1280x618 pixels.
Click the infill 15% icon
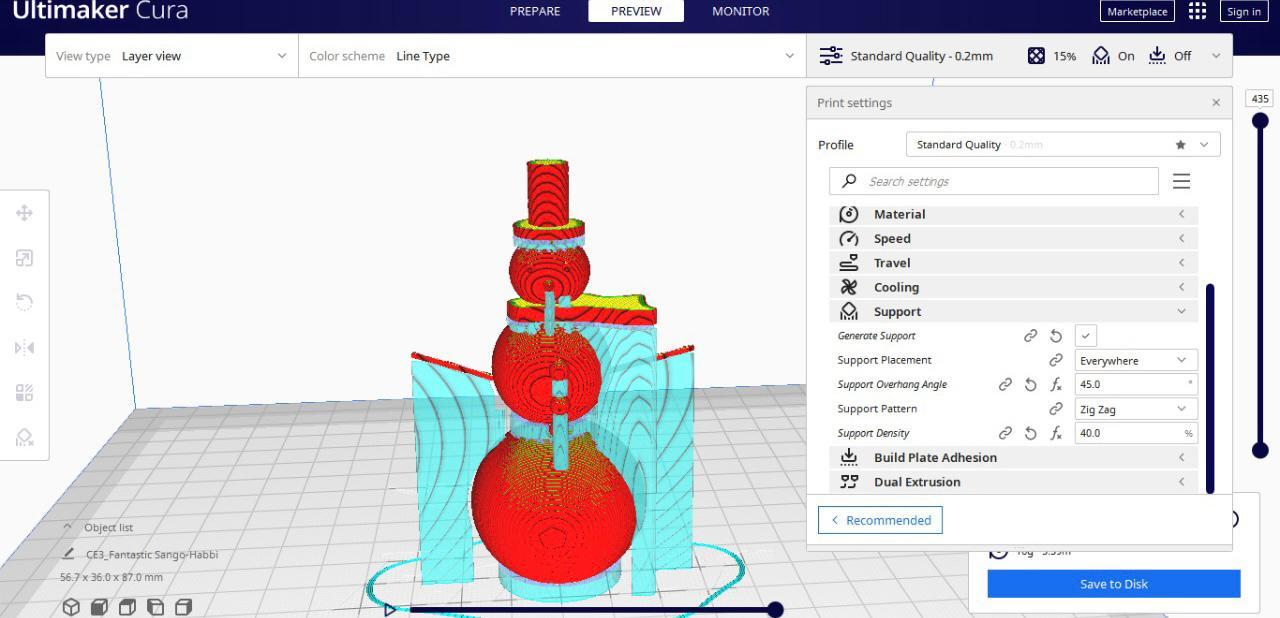[1036, 56]
